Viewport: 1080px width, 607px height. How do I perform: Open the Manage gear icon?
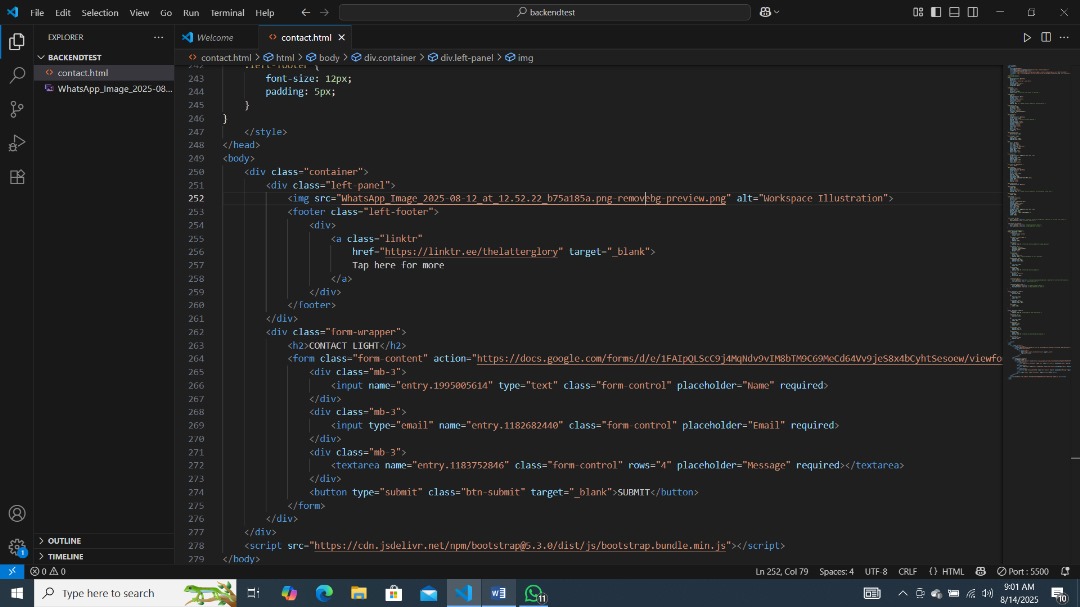pyautogui.click(x=17, y=547)
